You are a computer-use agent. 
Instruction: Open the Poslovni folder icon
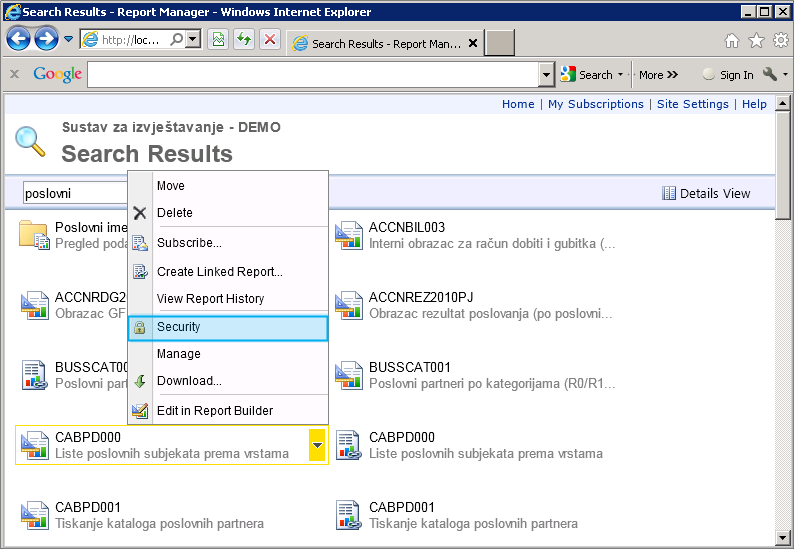34,235
